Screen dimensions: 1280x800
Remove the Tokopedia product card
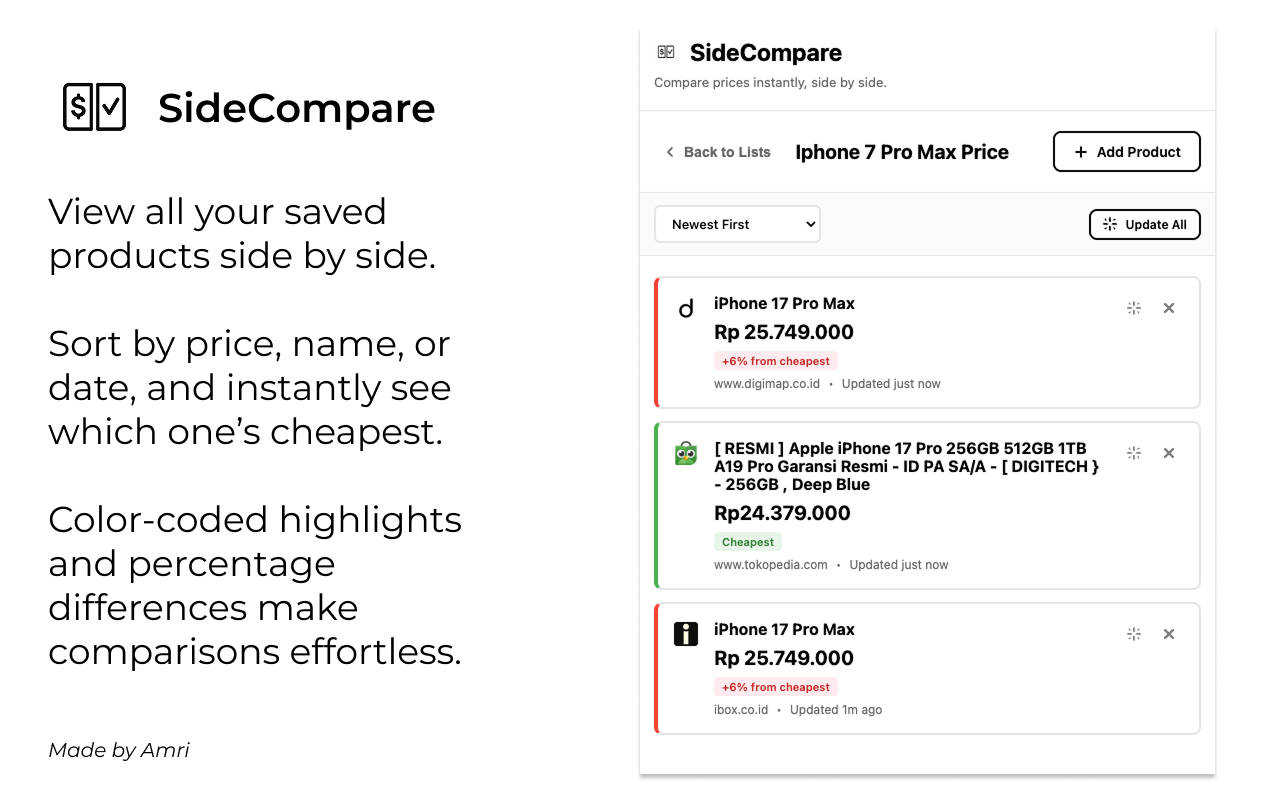1168,453
